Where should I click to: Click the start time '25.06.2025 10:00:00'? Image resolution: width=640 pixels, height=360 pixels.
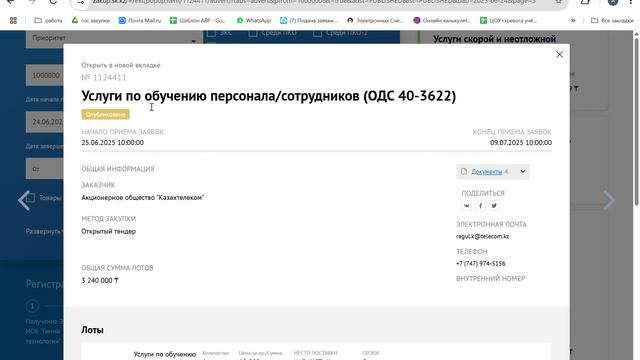[113, 142]
